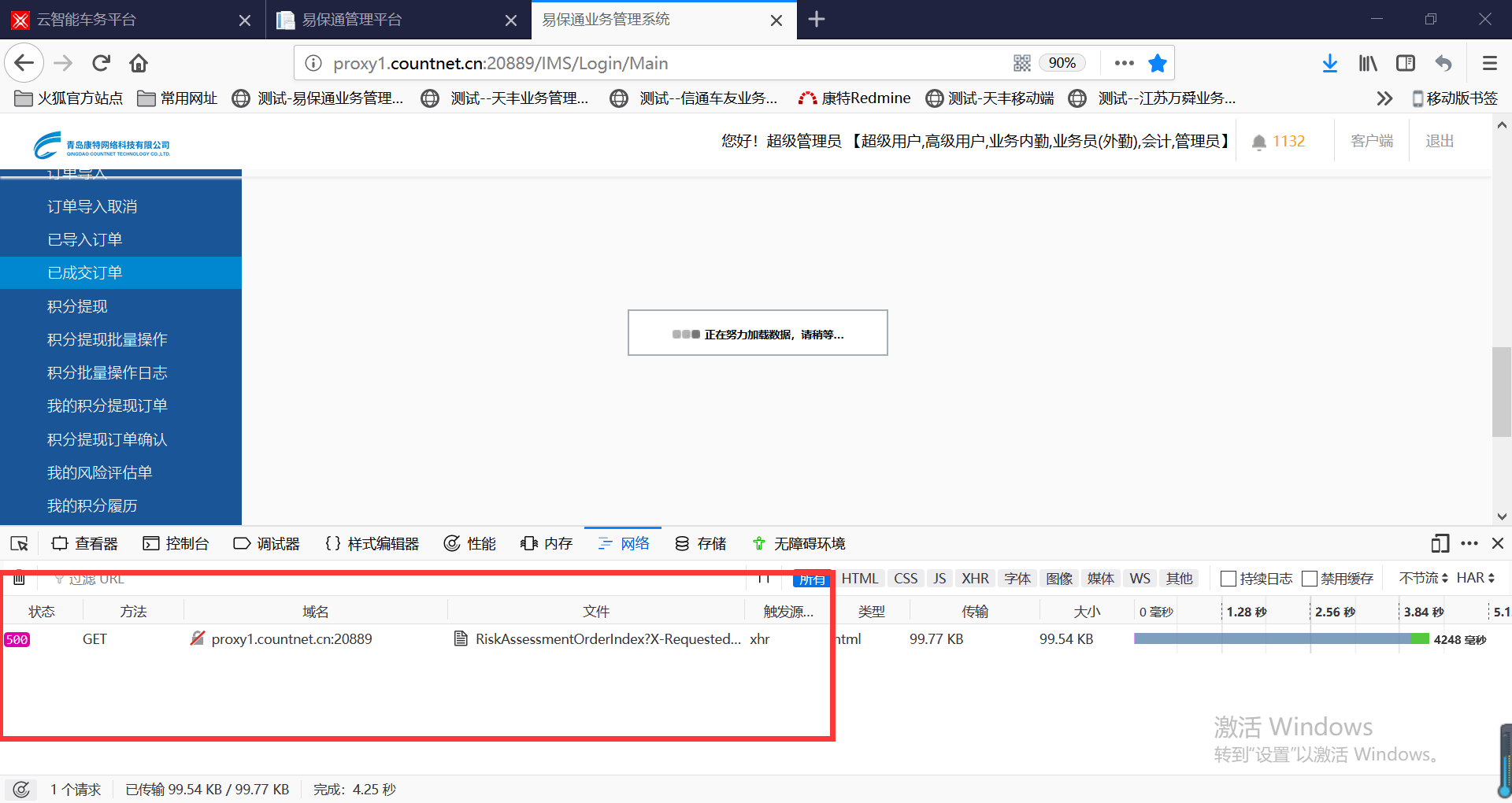The height and width of the screenshot is (803, 1512).
Task: Open the 查看器 devtools tab
Action: coord(85,544)
